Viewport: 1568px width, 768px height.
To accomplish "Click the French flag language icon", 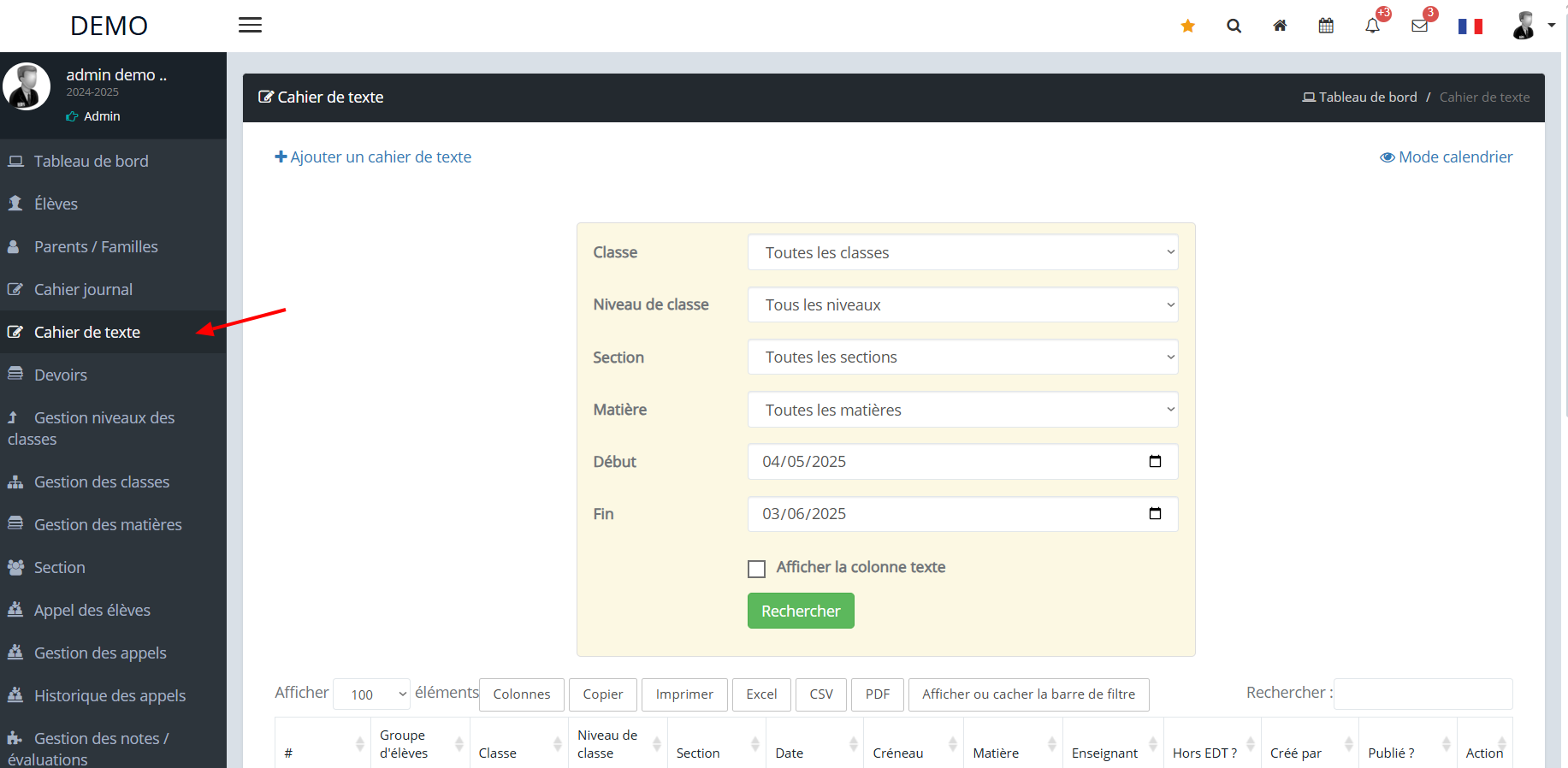I will (x=1470, y=27).
